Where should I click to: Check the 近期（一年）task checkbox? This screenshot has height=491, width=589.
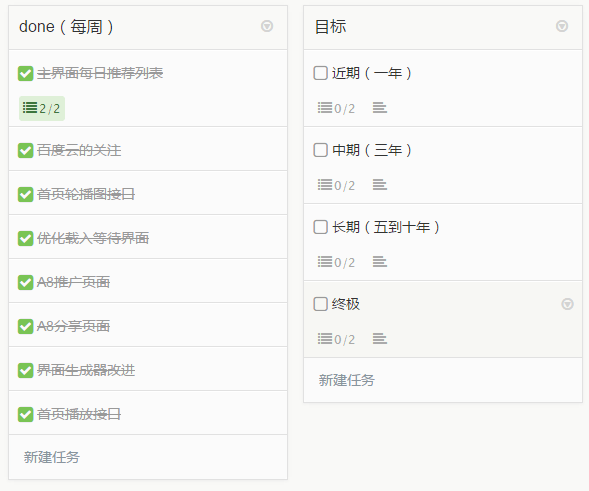pyautogui.click(x=320, y=73)
